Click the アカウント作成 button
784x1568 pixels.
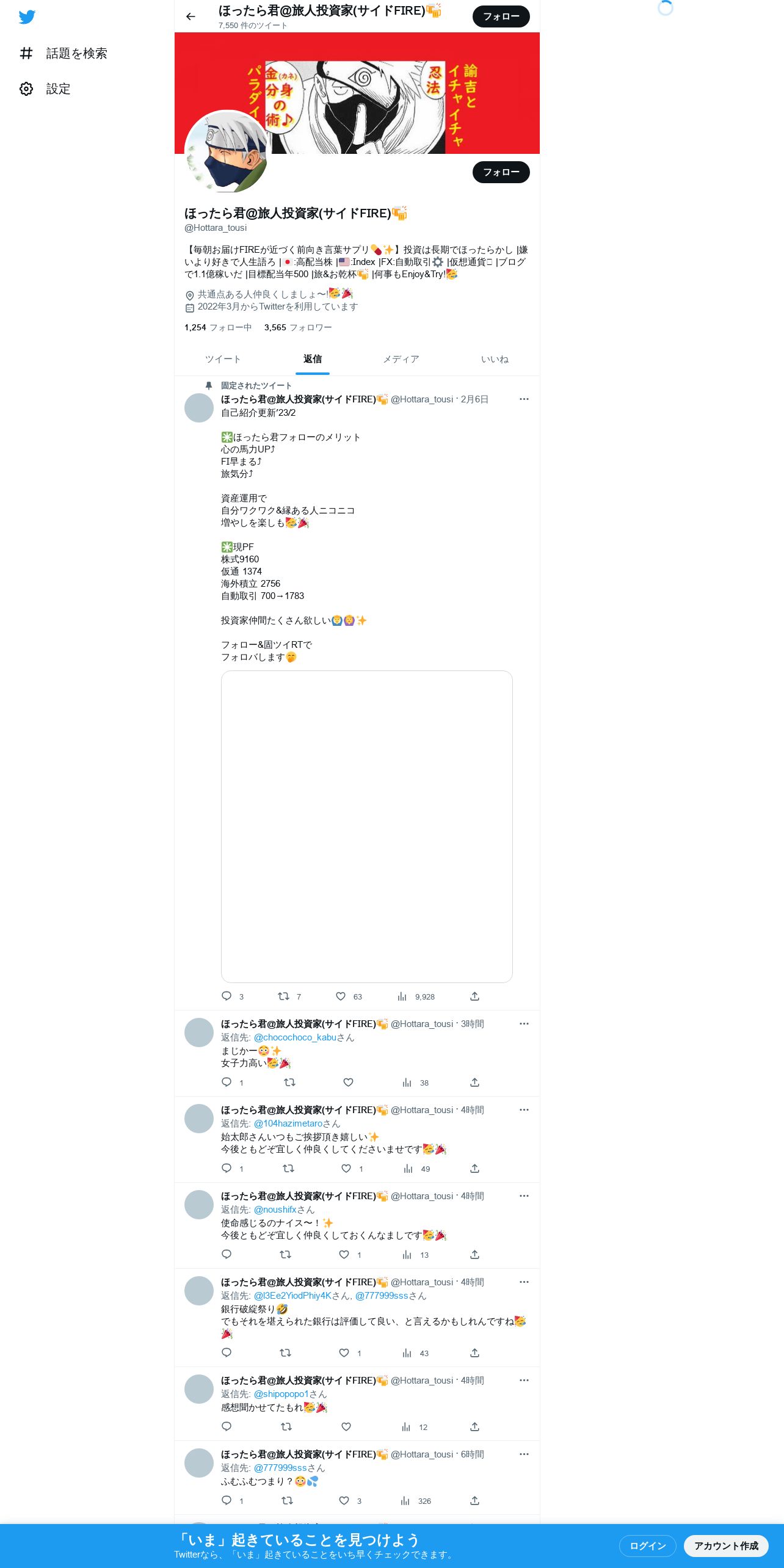pyautogui.click(x=726, y=1546)
